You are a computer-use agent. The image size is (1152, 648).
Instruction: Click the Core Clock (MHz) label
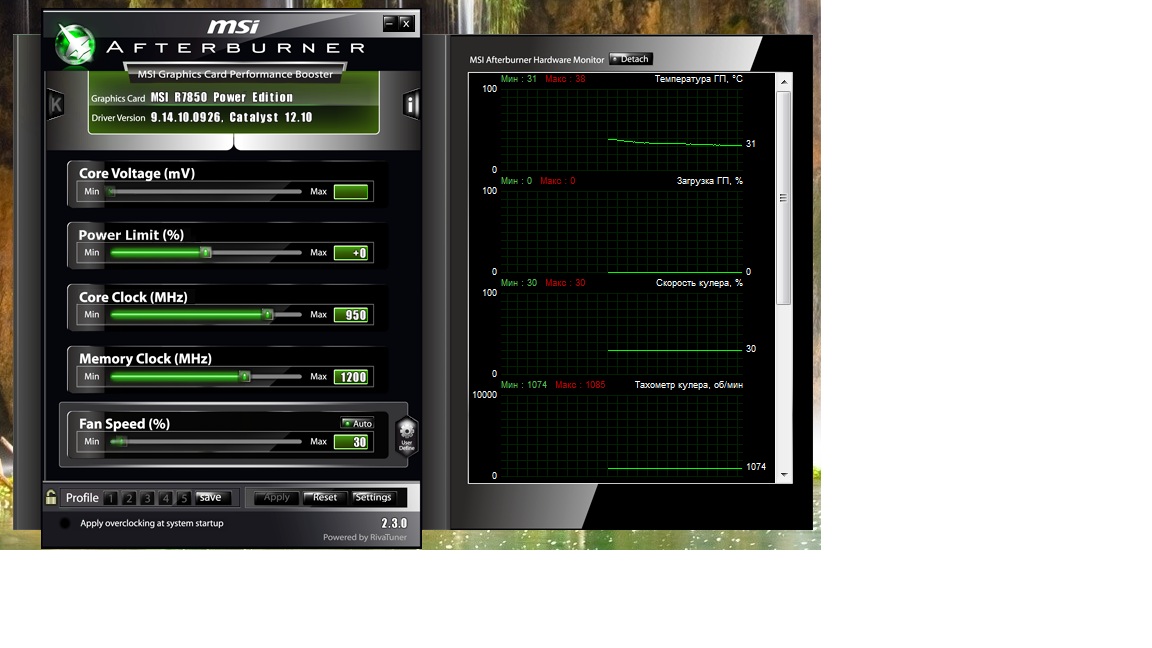133,297
